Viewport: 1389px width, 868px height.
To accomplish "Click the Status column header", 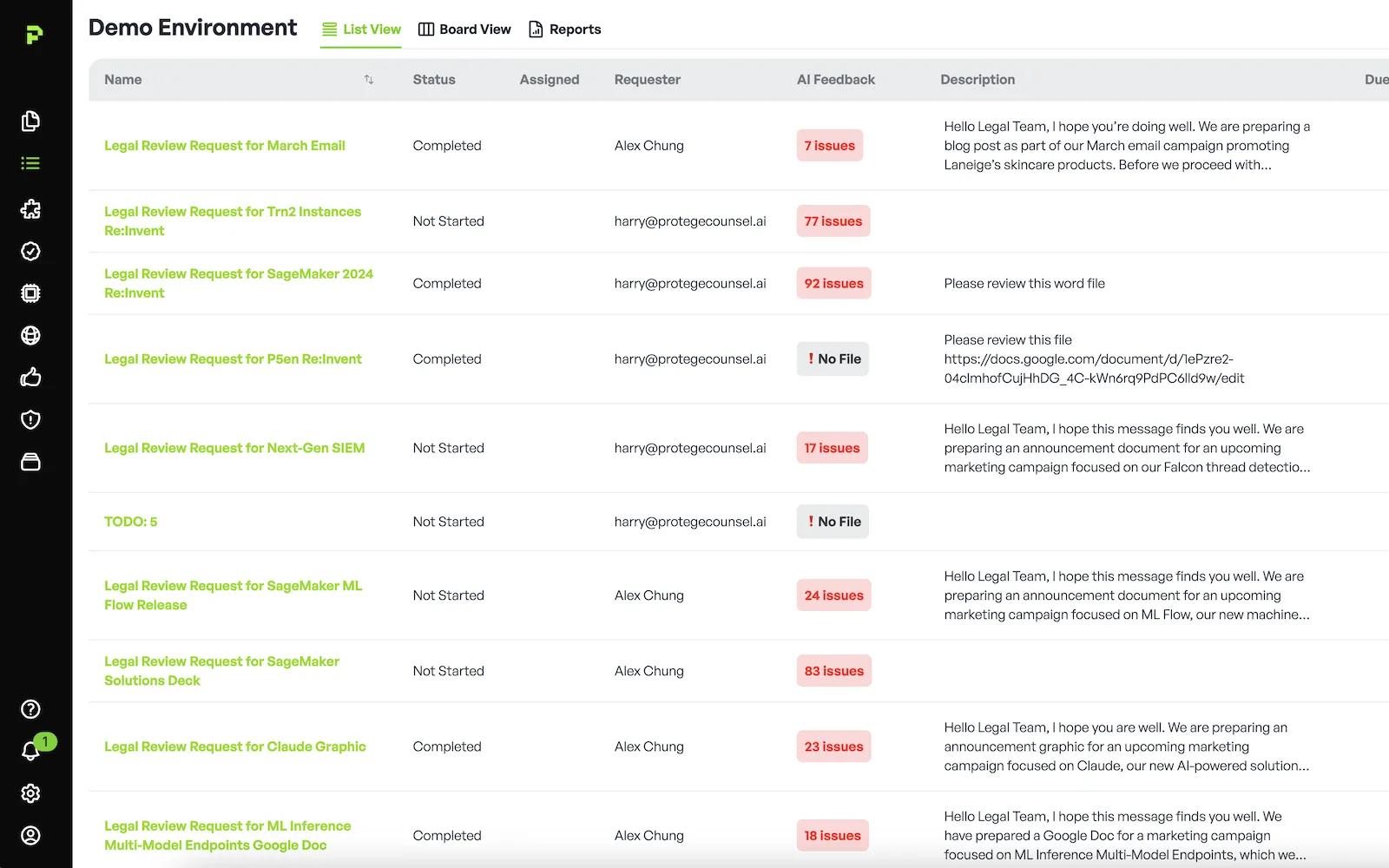I will point(434,80).
